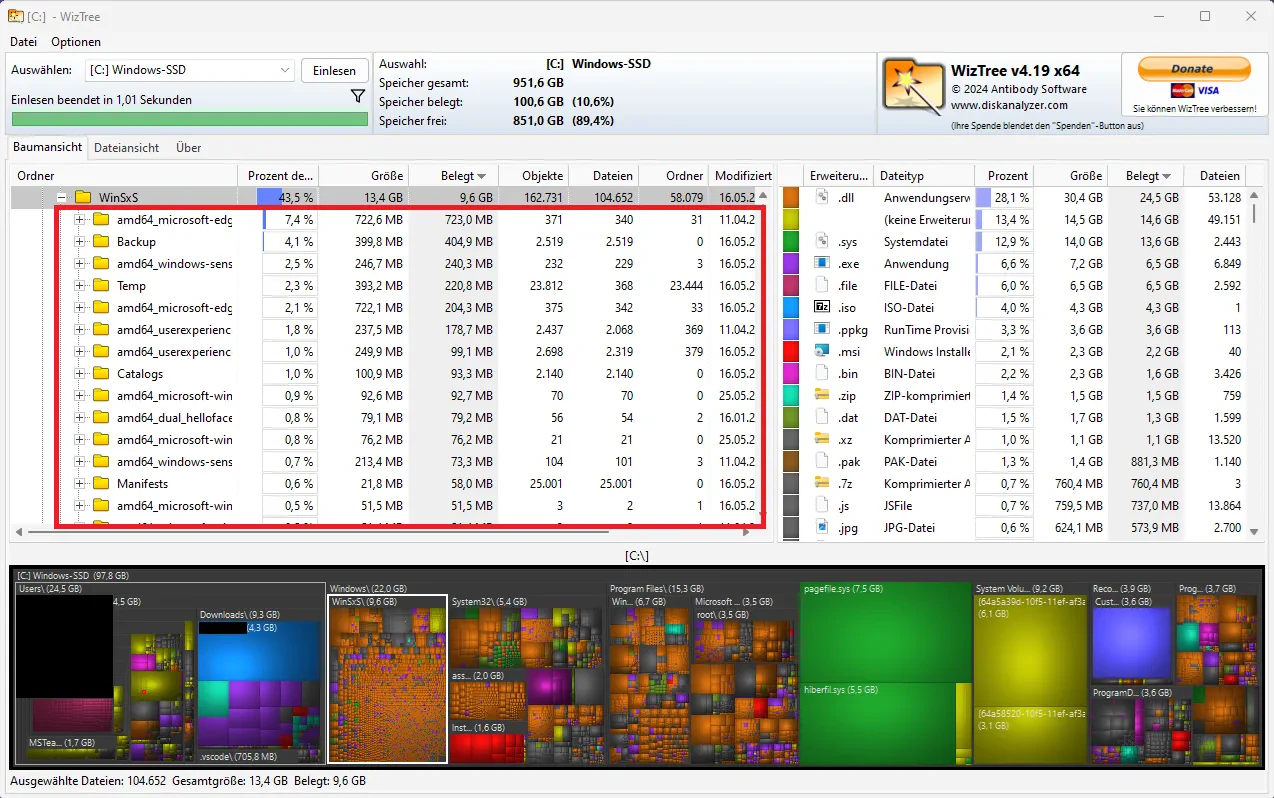Click the Manifests folder icon
The width and height of the screenshot is (1274, 798).
(x=101, y=483)
